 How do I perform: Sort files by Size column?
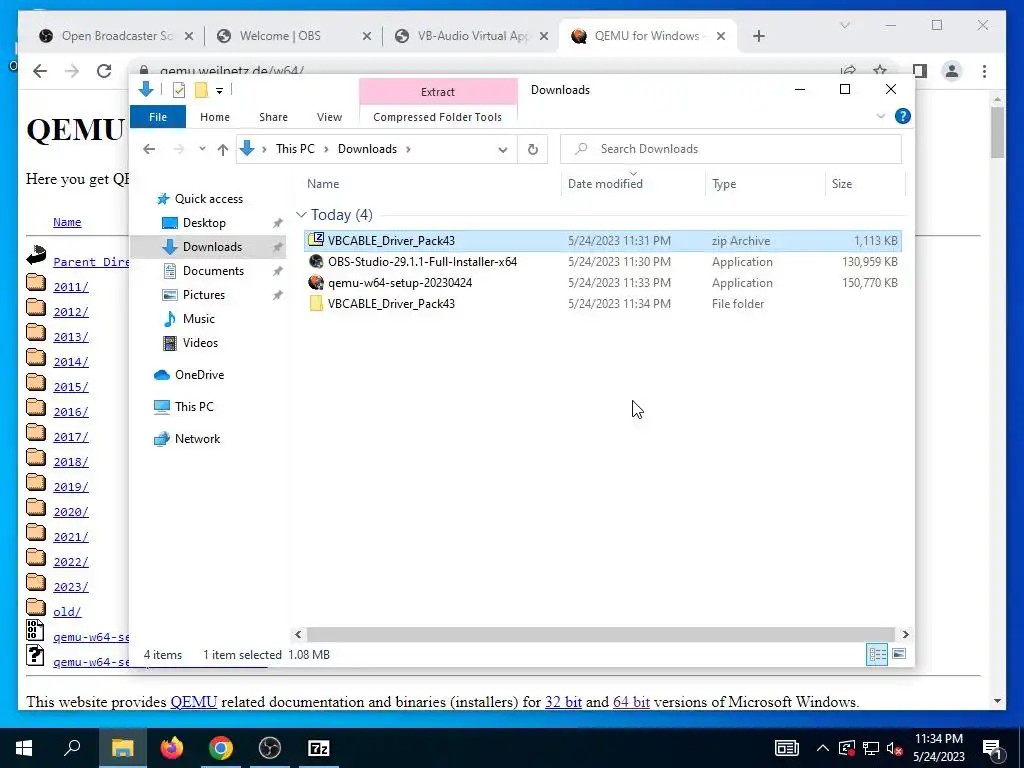[842, 184]
